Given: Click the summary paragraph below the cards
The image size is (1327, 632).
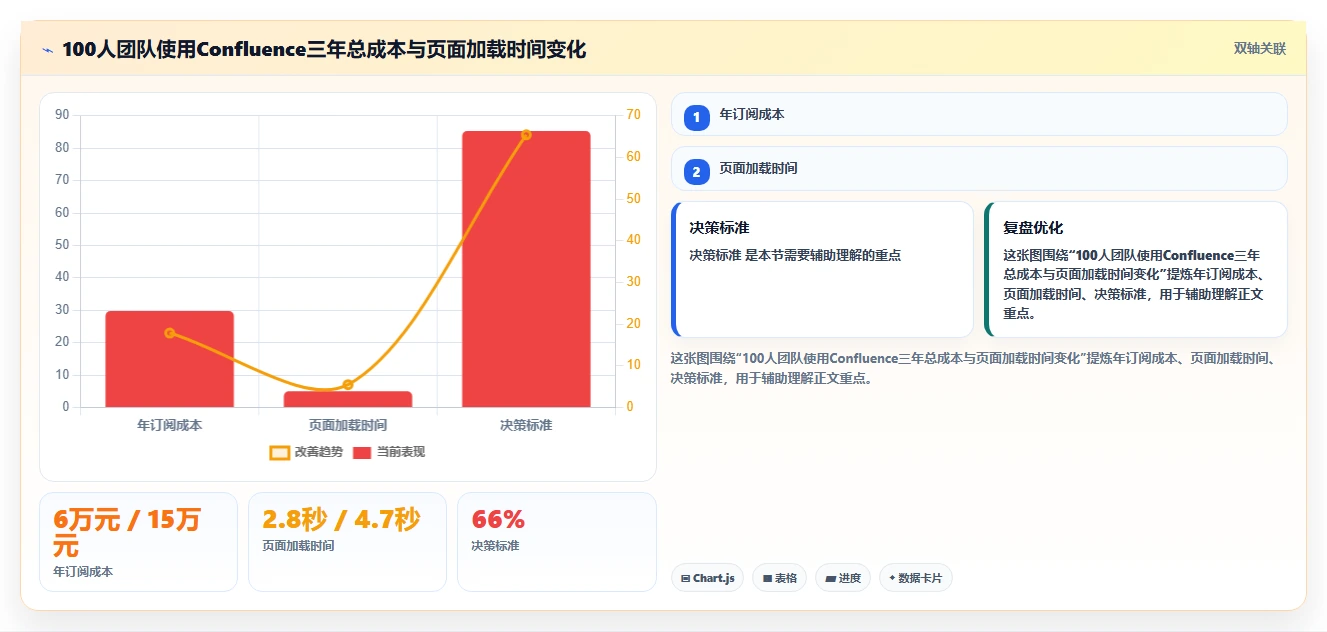Looking at the screenshot, I should pos(973,368).
